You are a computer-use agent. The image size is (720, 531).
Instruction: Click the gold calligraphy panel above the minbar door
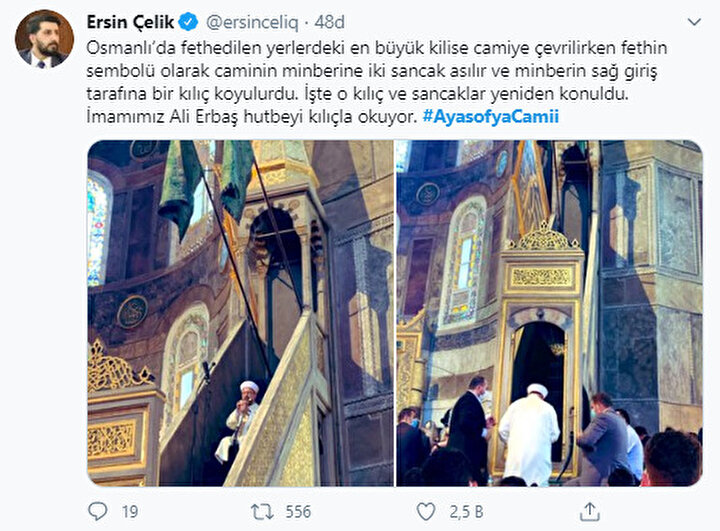click(x=542, y=277)
